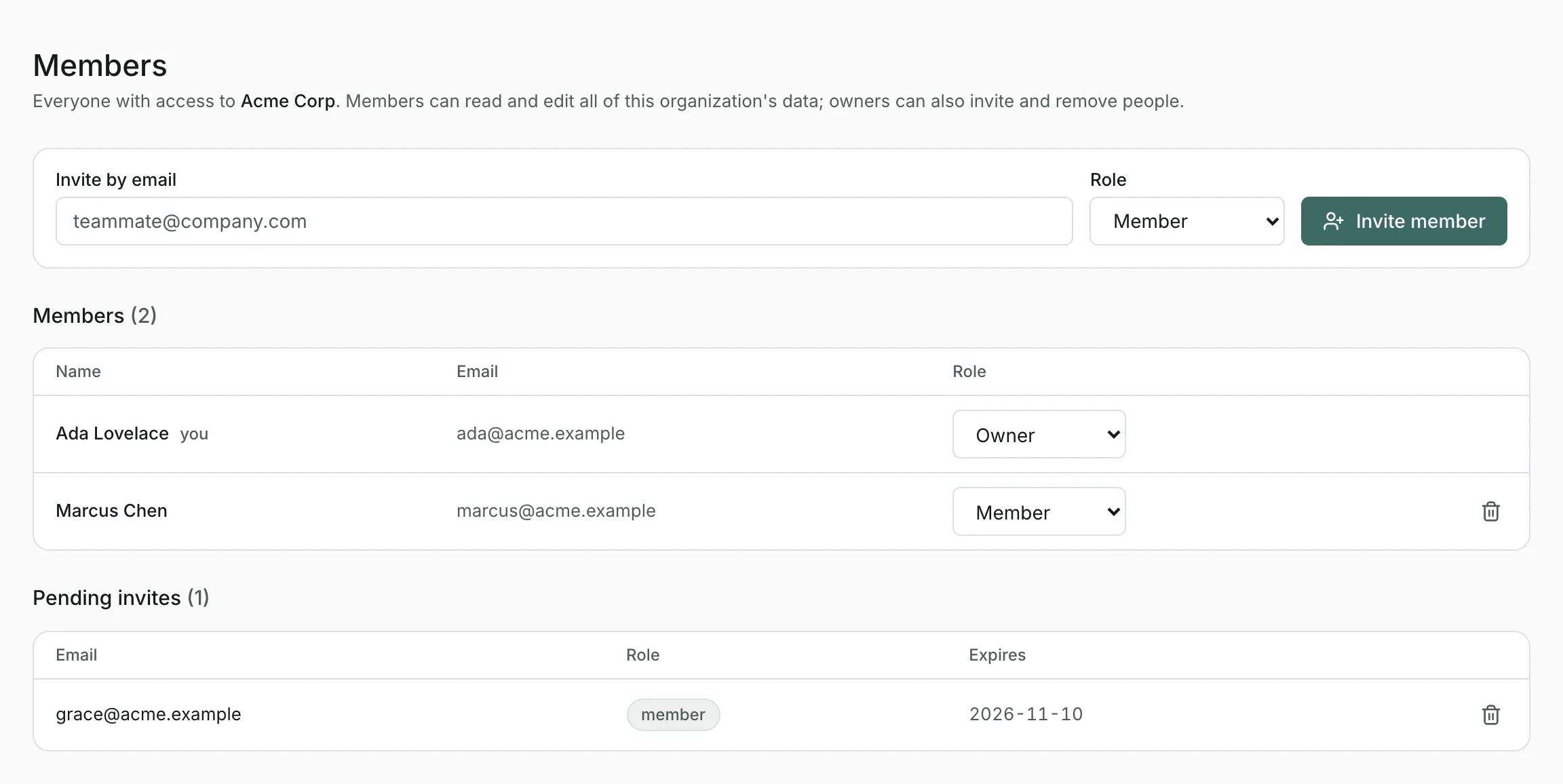
Task: Click the expiry date 2026-11-10
Action: (x=1026, y=714)
